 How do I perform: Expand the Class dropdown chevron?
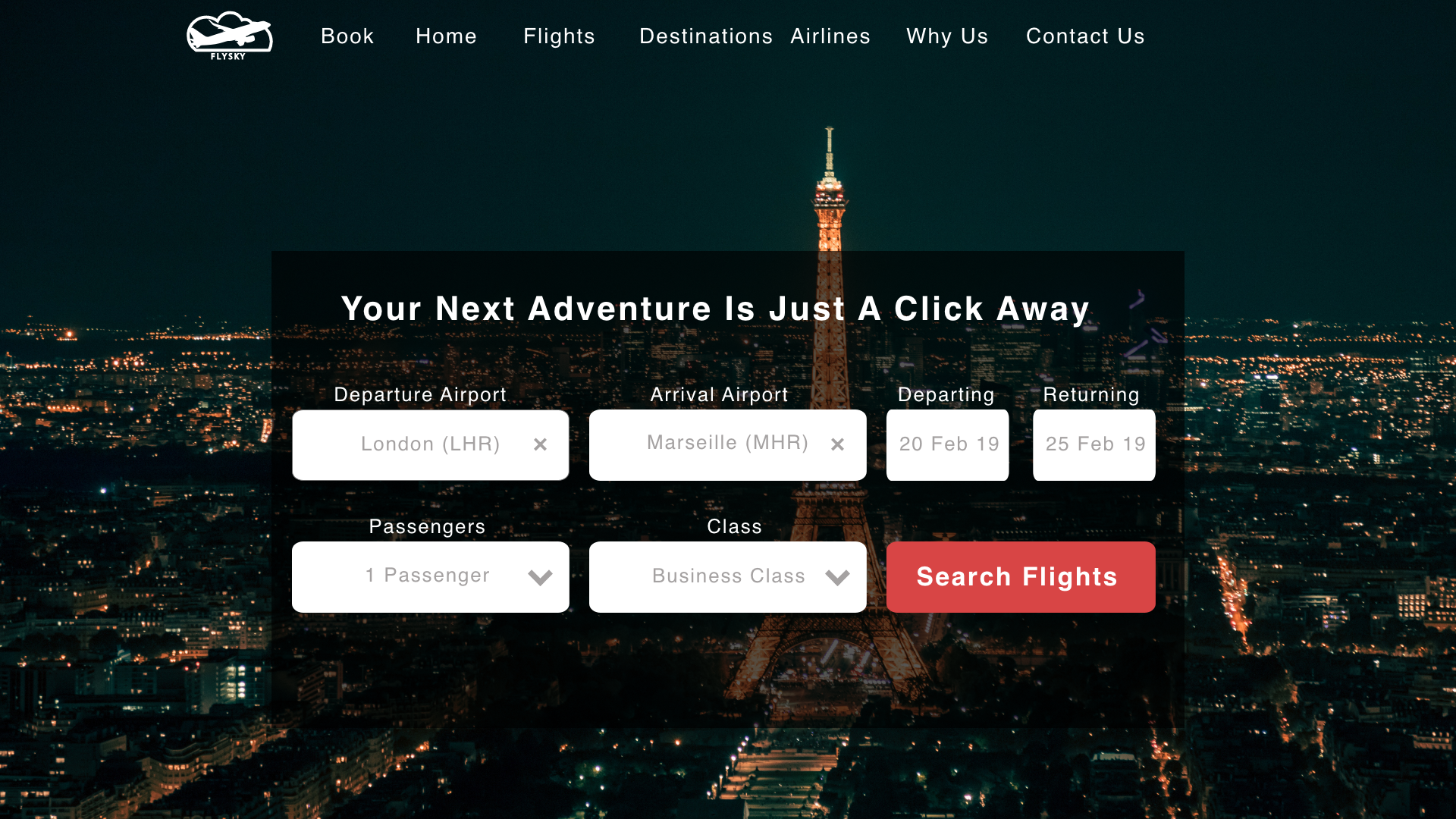point(837,577)
